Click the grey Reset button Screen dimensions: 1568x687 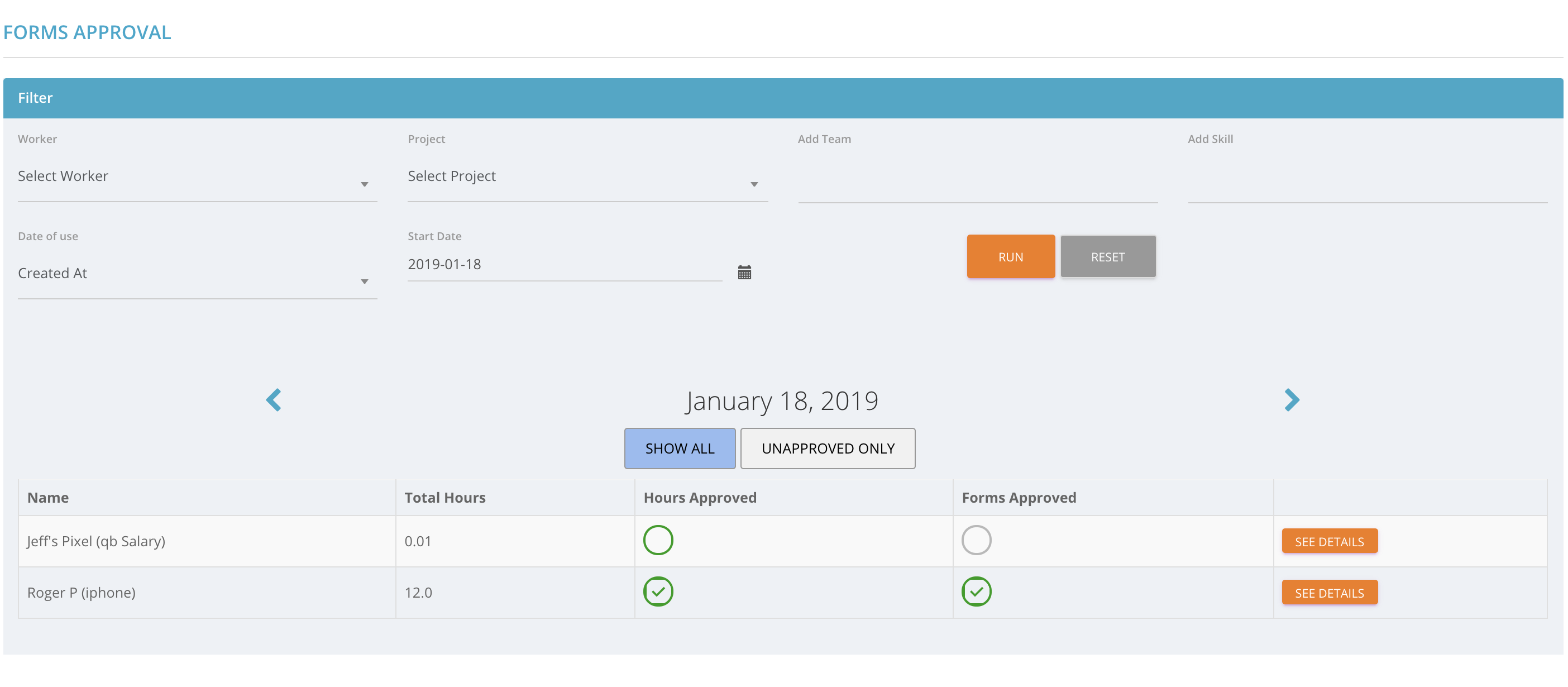1107,257
